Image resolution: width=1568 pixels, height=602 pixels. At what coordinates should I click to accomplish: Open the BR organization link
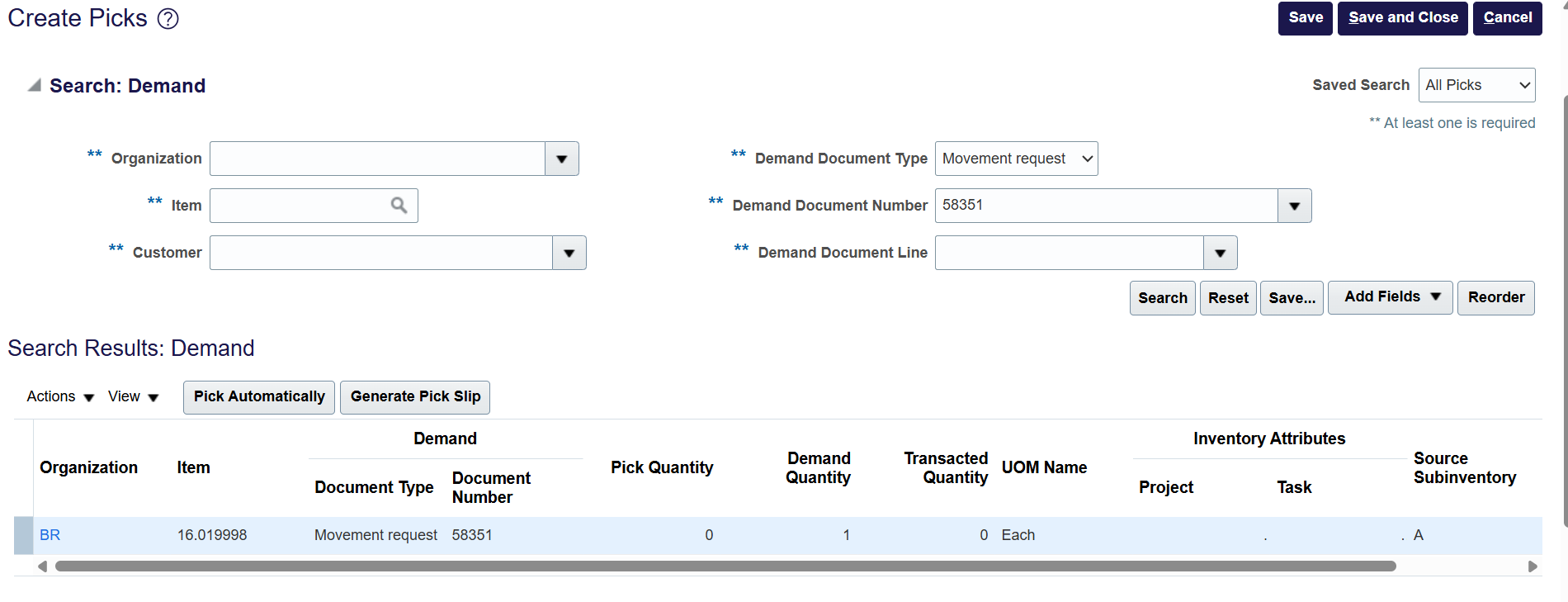pyautogui.click(x=50, y=535)
